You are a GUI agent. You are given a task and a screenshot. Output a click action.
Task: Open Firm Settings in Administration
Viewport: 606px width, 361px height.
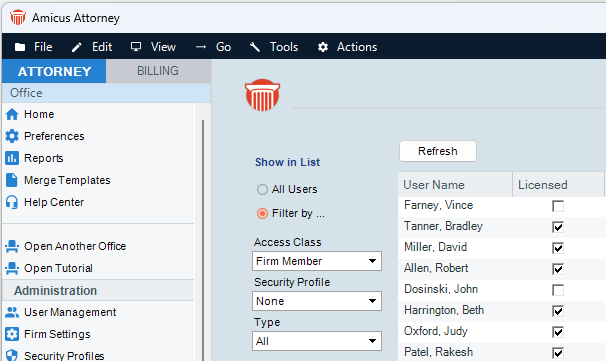point(57,334)
